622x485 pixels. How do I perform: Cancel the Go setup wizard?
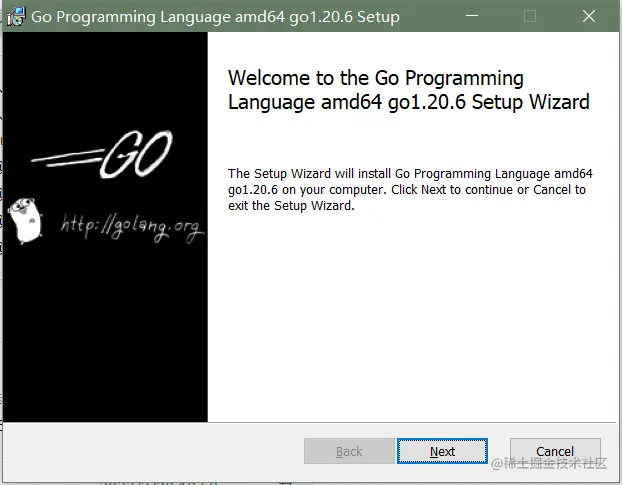555,451
